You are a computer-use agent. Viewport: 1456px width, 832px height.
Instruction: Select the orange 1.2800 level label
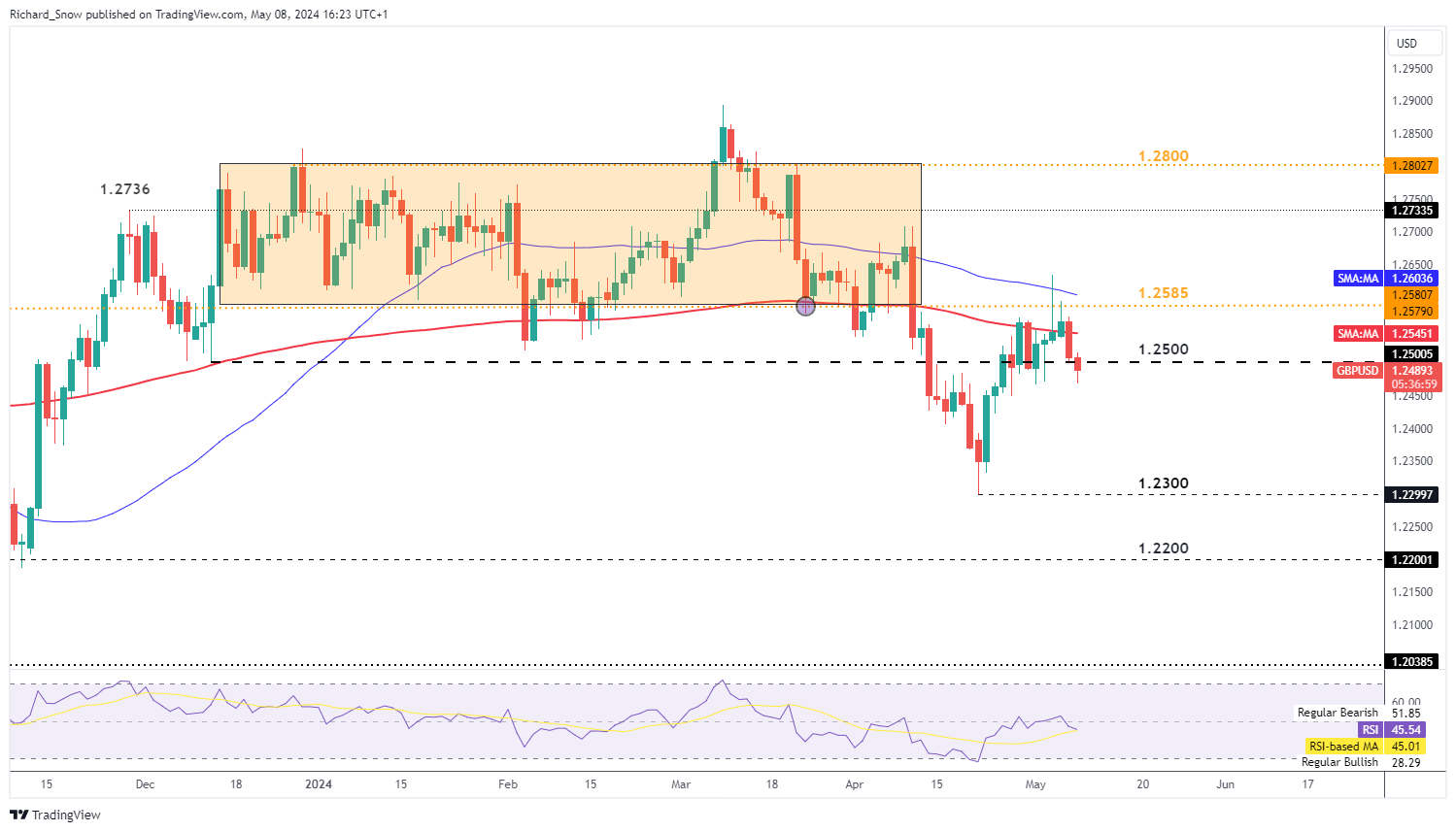tap(1163, 156)
